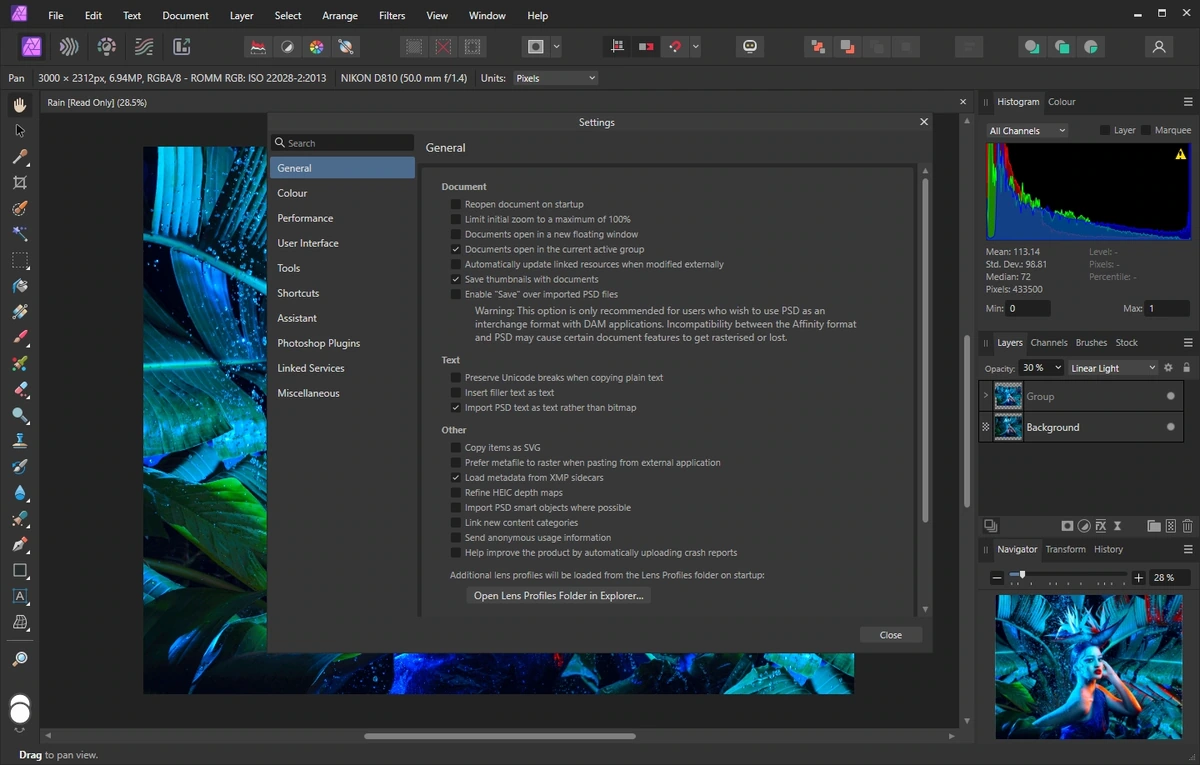Select the Artistic Text tool
Screen dimensions: 1200x765
20,597
